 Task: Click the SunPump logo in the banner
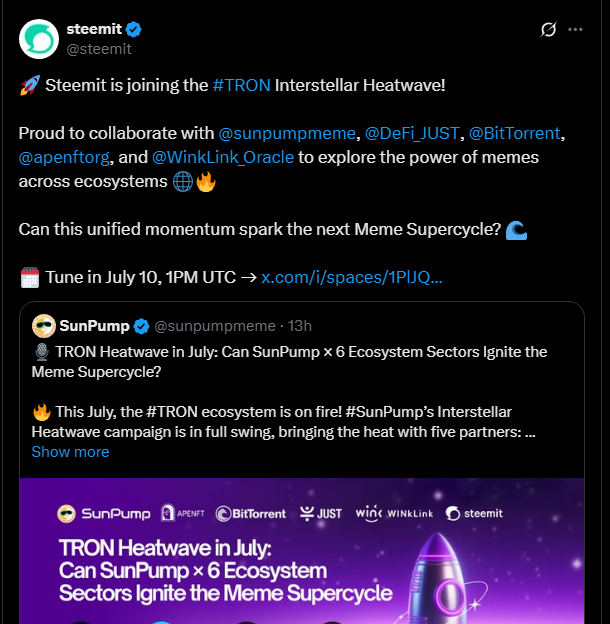(102, 513)
